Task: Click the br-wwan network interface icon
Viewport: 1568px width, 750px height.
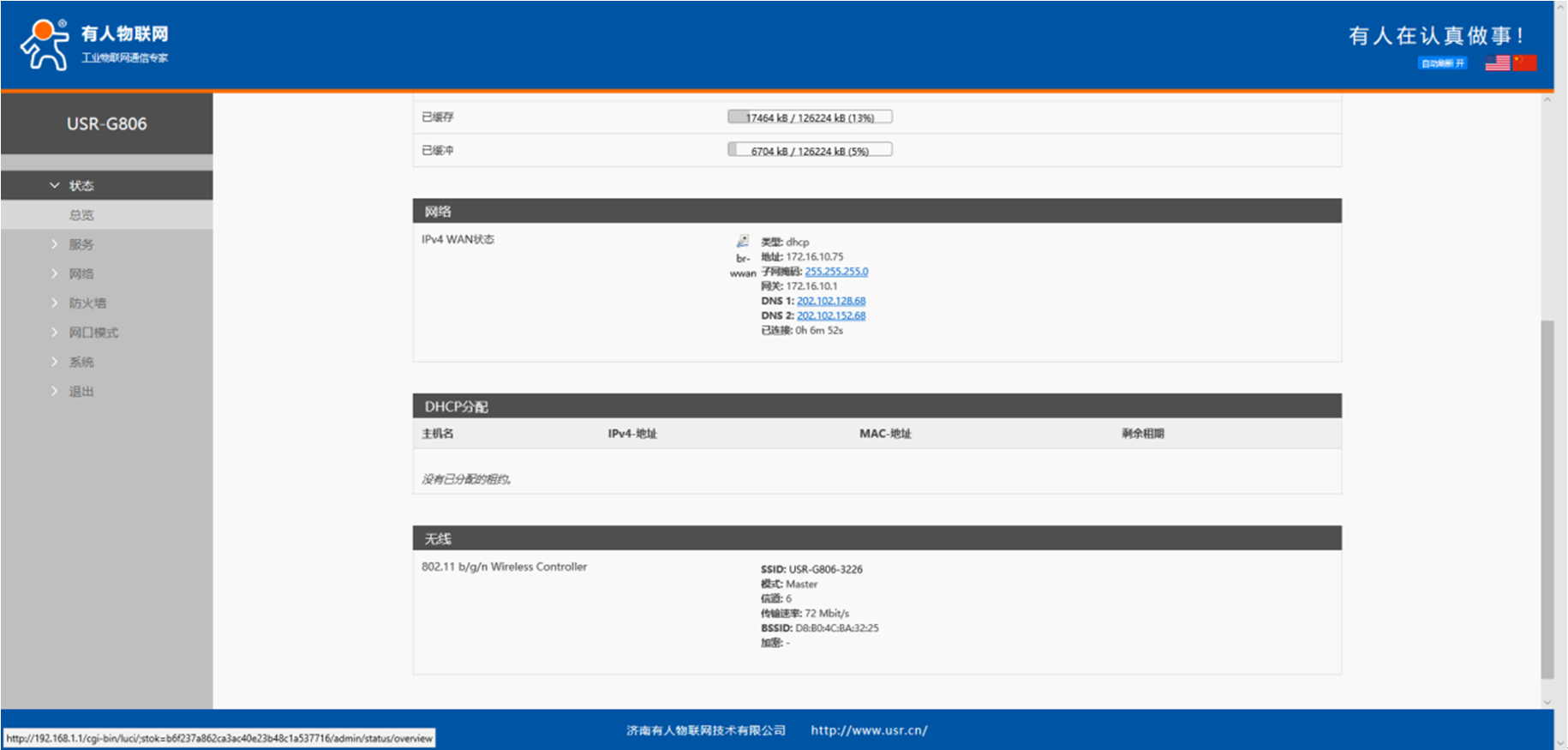Action: 742,242
